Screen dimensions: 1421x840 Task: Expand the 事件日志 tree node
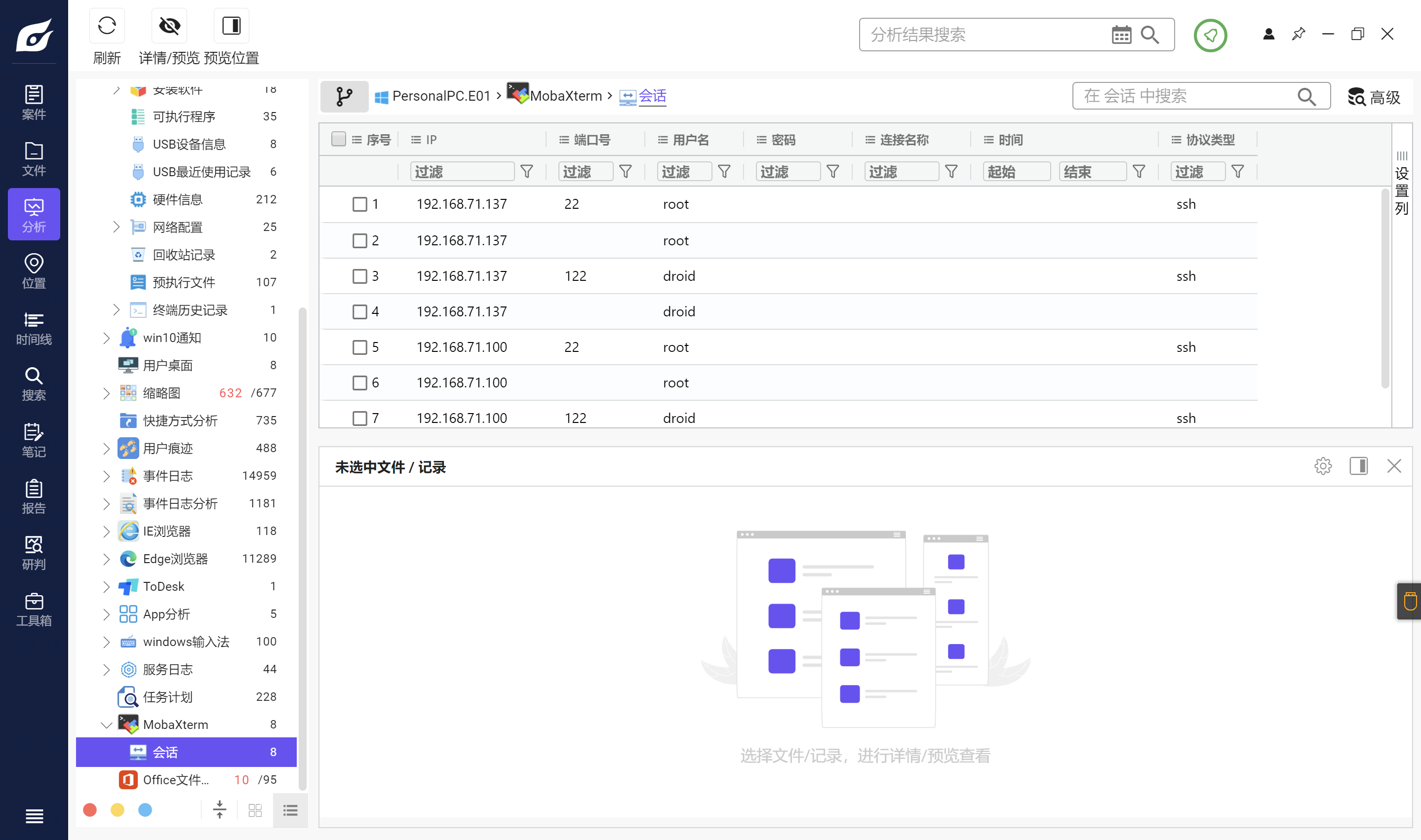pyautogui.click(x=107, y=475)
